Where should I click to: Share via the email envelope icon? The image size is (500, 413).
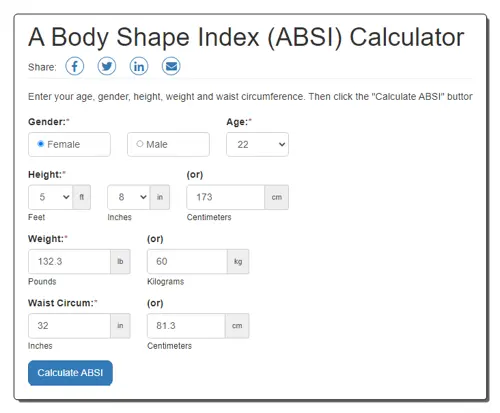coord(171,66)
